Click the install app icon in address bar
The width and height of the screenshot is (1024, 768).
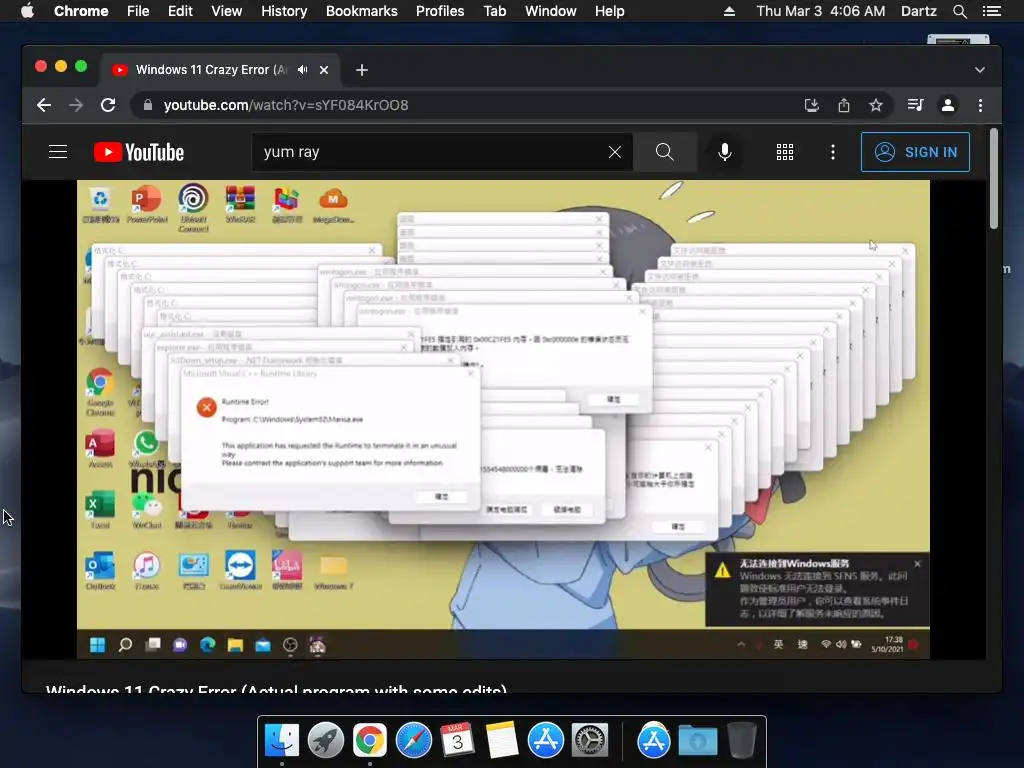coord(812,105)
